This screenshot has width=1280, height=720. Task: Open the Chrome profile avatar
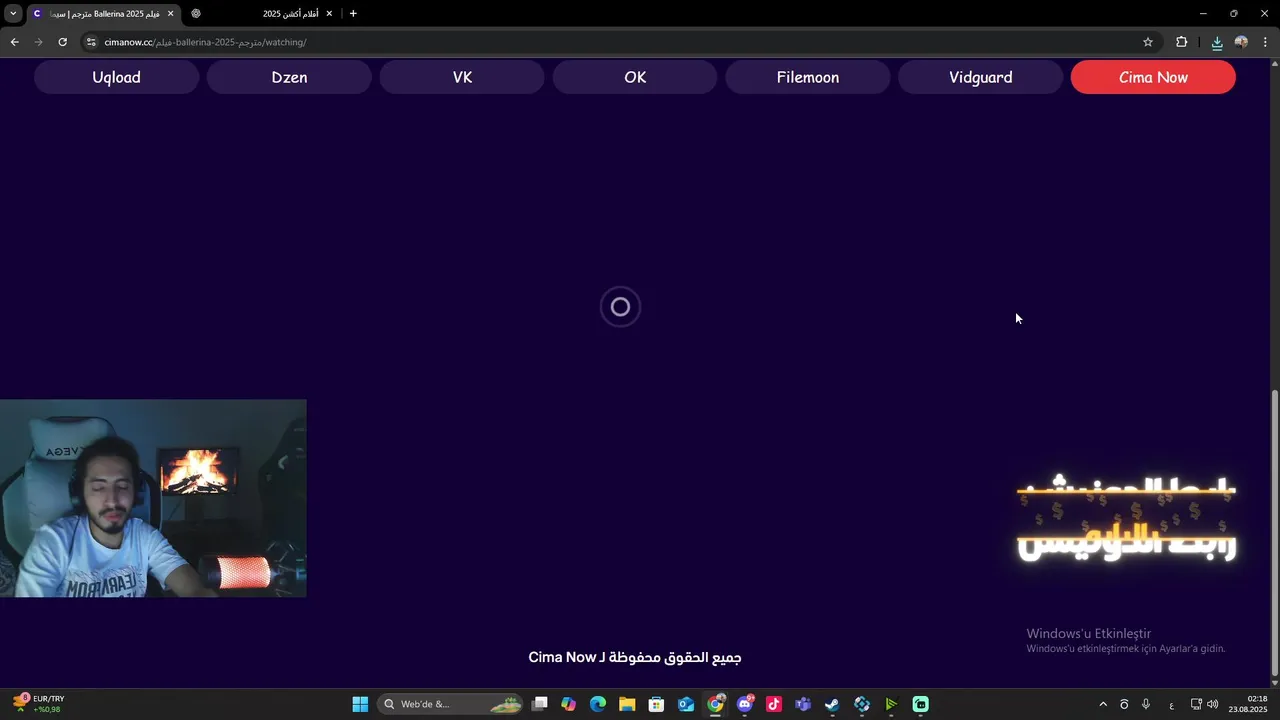[1241, 42]
